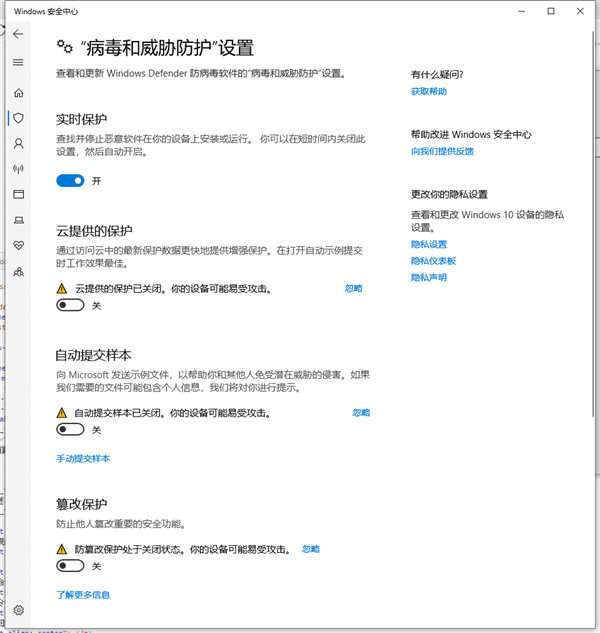Click the 云提供的保护 section heading
Viewport: 600px width, 633px height.
click(94, 231)
